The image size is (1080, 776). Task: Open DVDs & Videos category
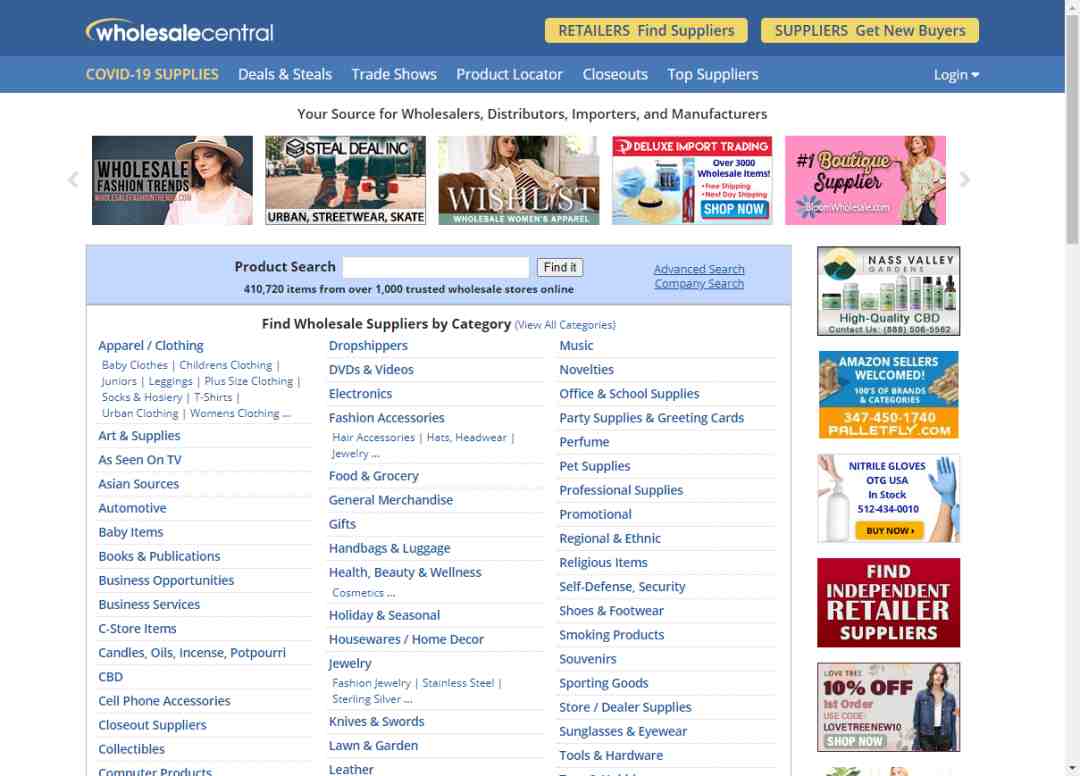point(371,370)
